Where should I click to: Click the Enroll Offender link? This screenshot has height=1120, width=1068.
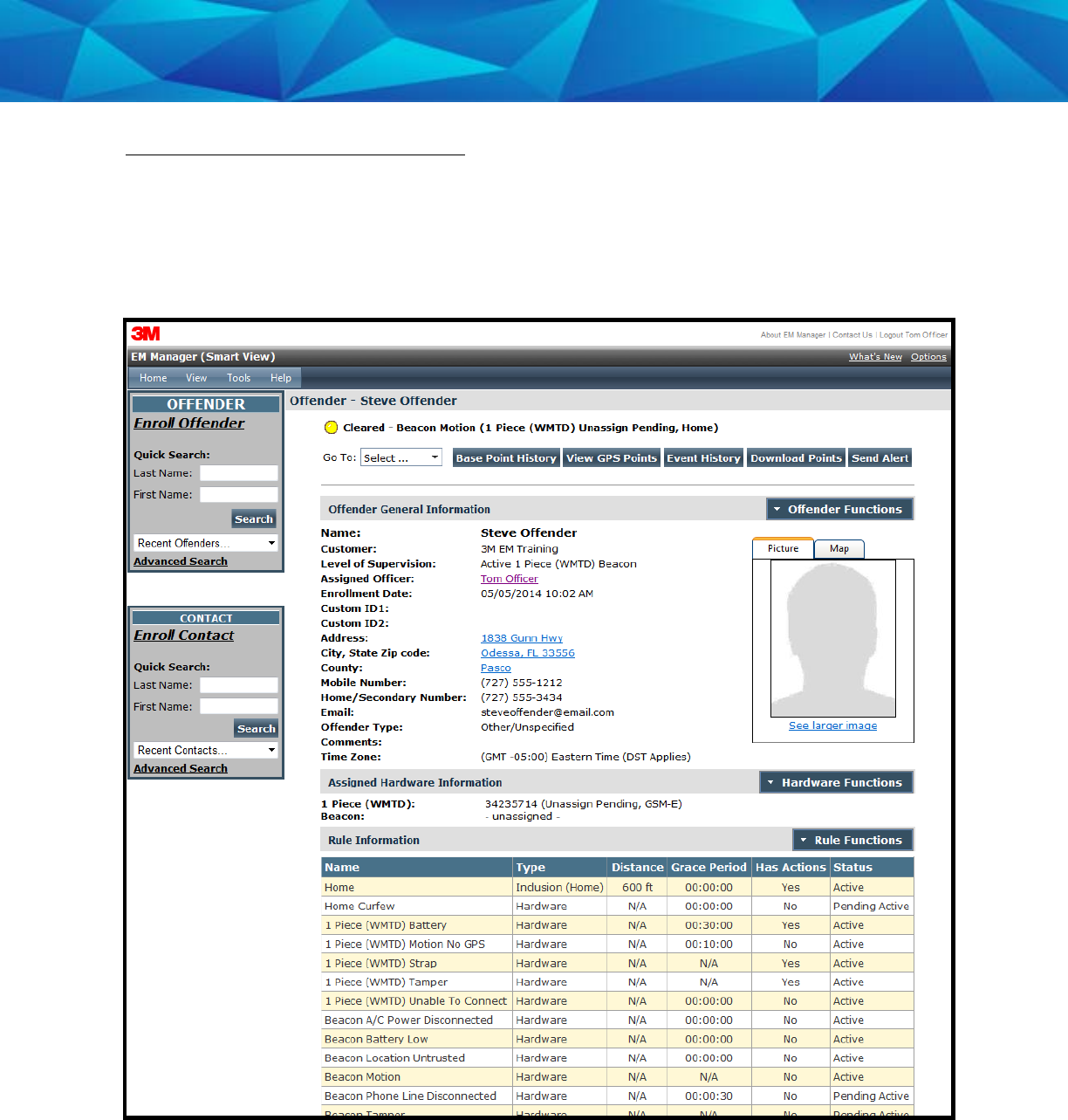(189, 423)
